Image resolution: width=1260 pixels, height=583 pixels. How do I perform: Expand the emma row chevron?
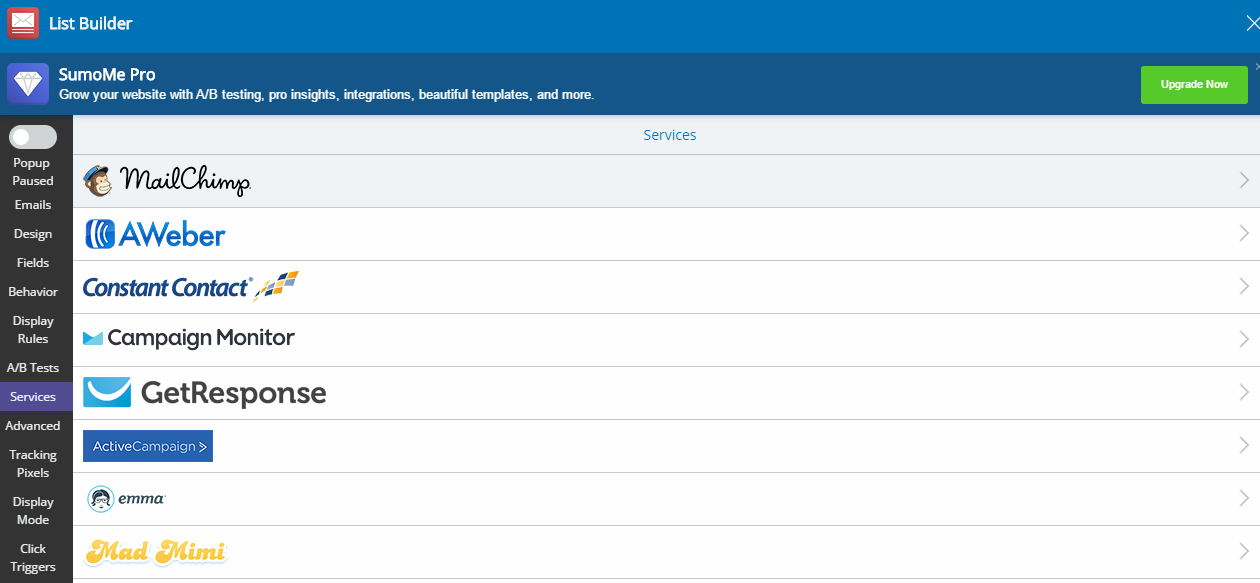(x=1244, y=499)
